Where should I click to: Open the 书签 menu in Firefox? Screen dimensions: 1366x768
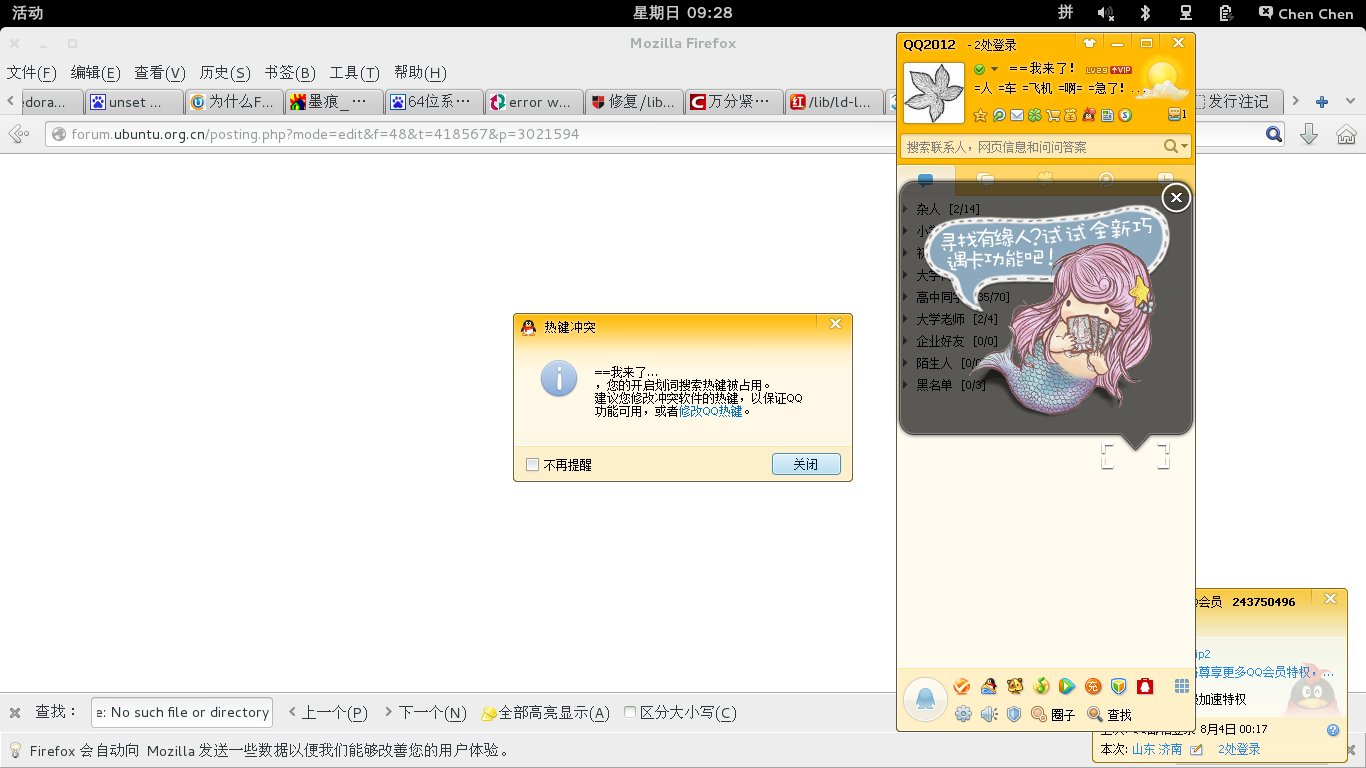(290, 73)
